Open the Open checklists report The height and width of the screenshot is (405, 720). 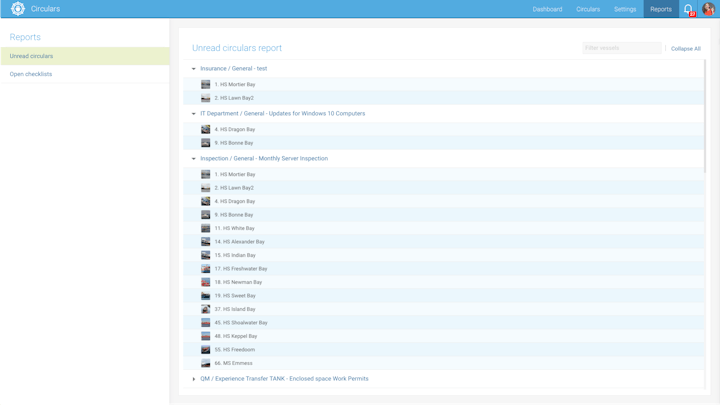click(31, 74)
